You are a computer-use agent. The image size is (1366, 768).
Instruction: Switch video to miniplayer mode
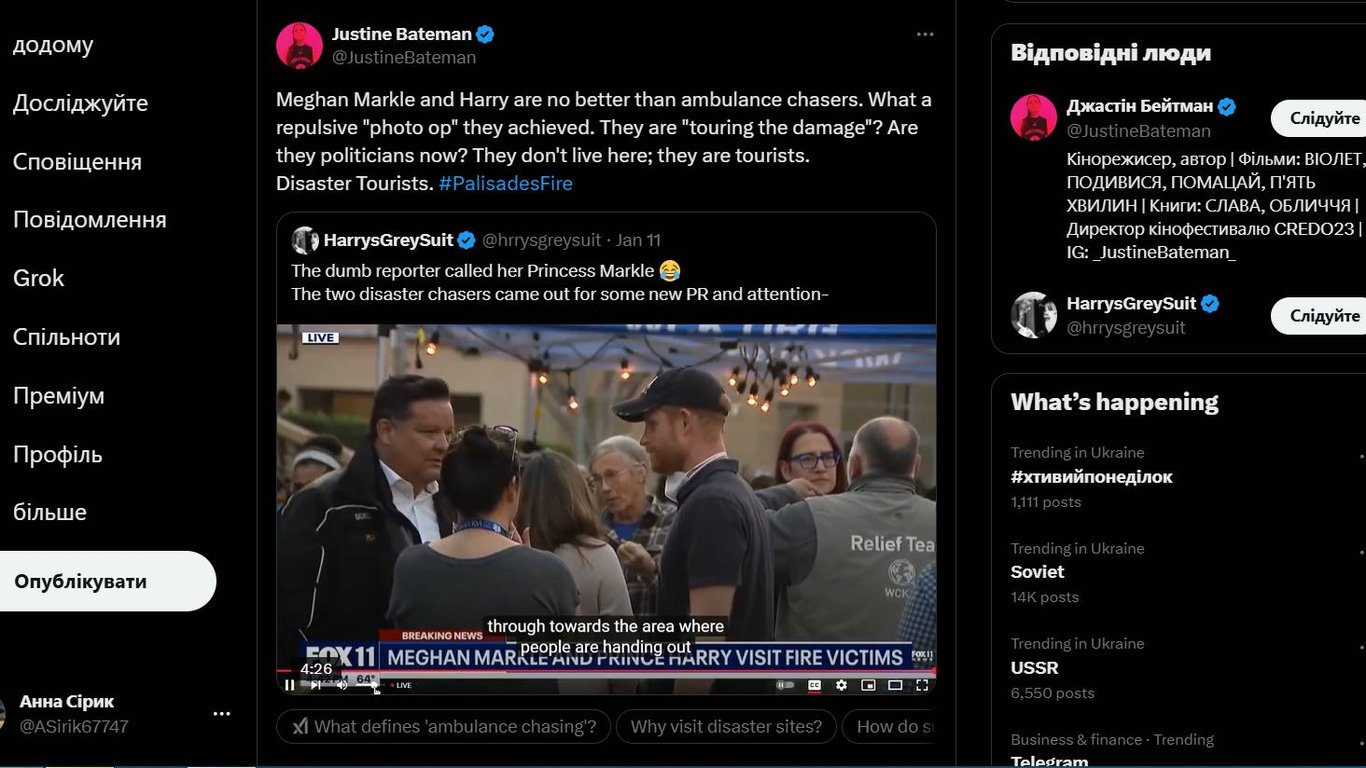tap(868, 685)
